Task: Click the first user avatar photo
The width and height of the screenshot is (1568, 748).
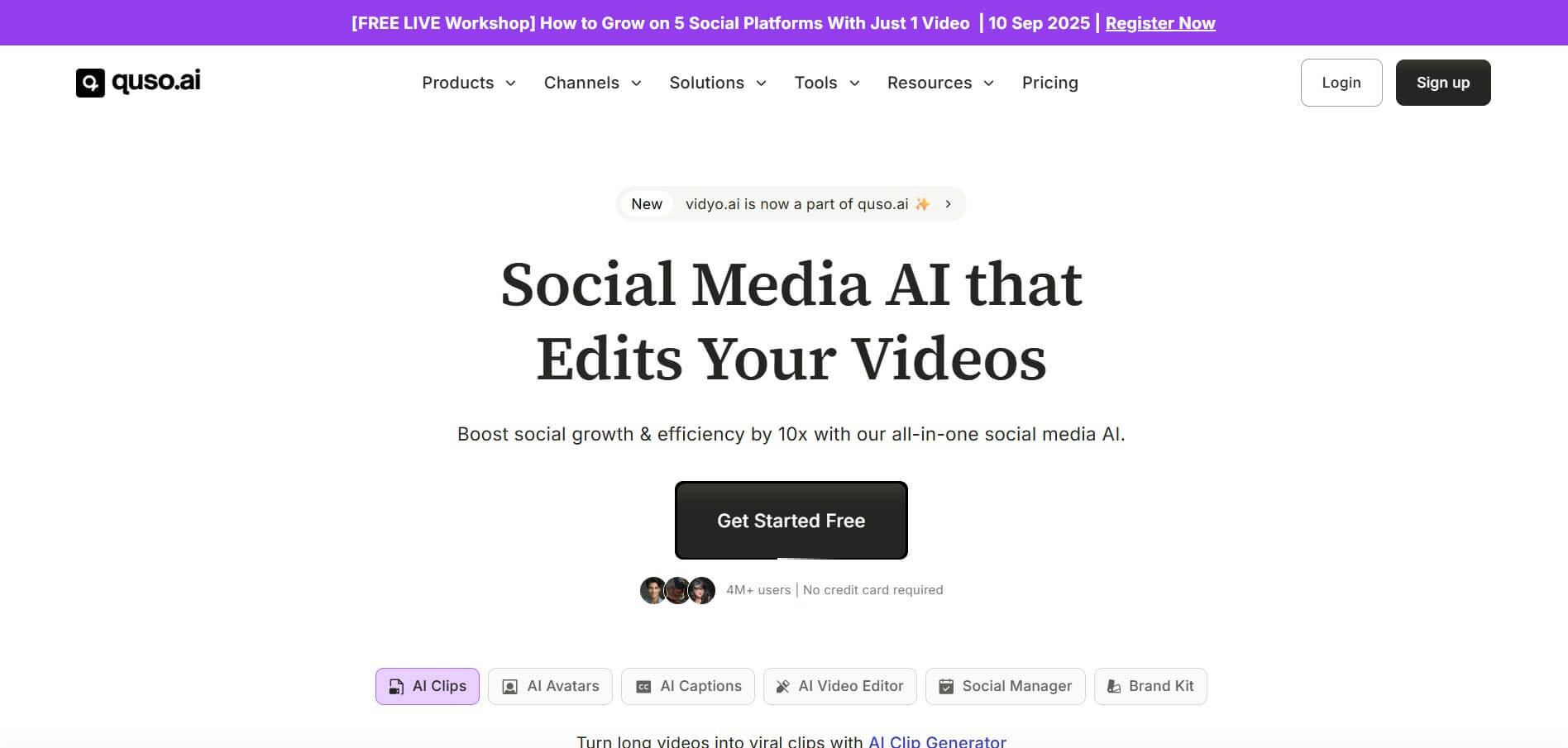Action: pos(653,590)
